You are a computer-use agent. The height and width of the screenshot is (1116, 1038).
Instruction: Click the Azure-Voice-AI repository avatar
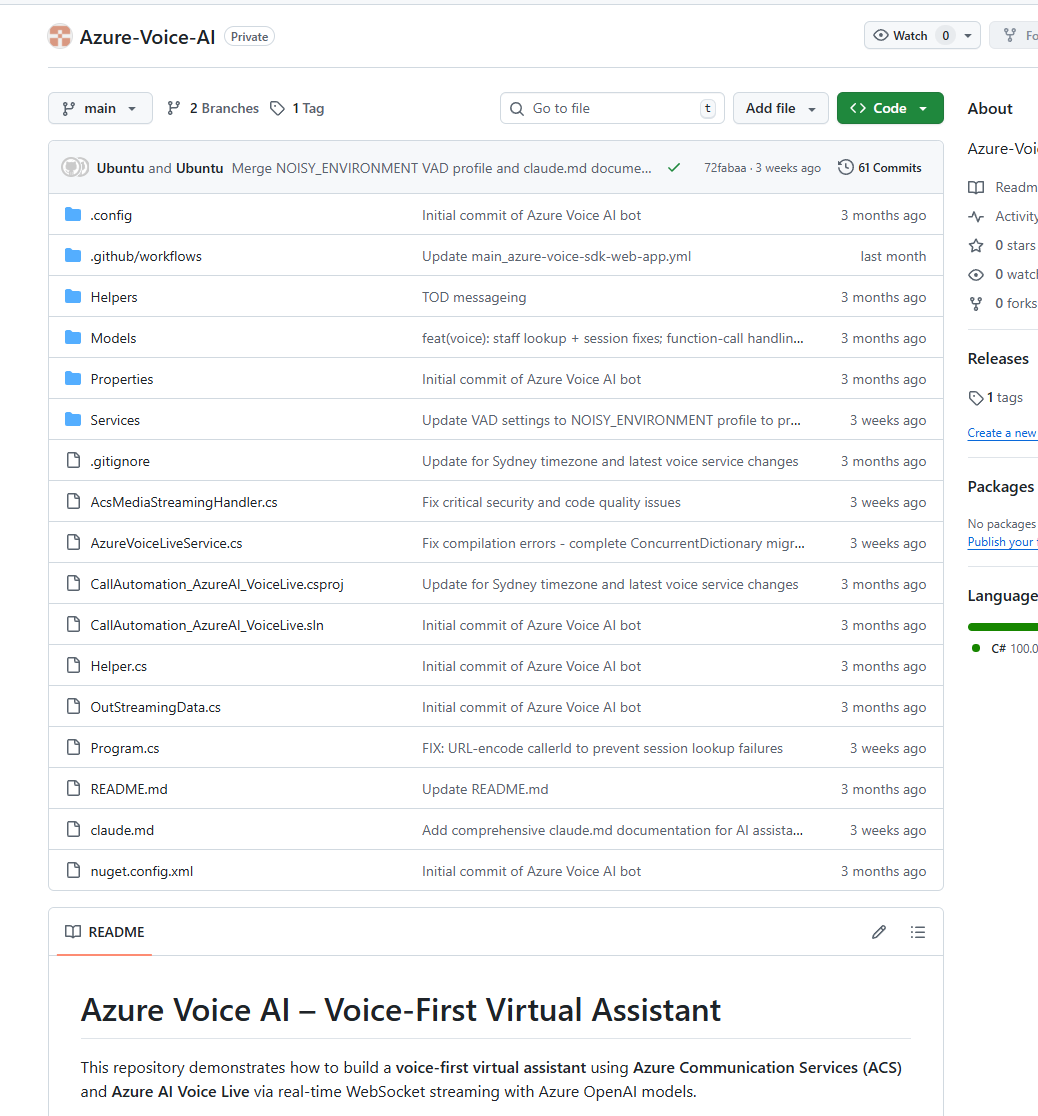click(59, 36)
